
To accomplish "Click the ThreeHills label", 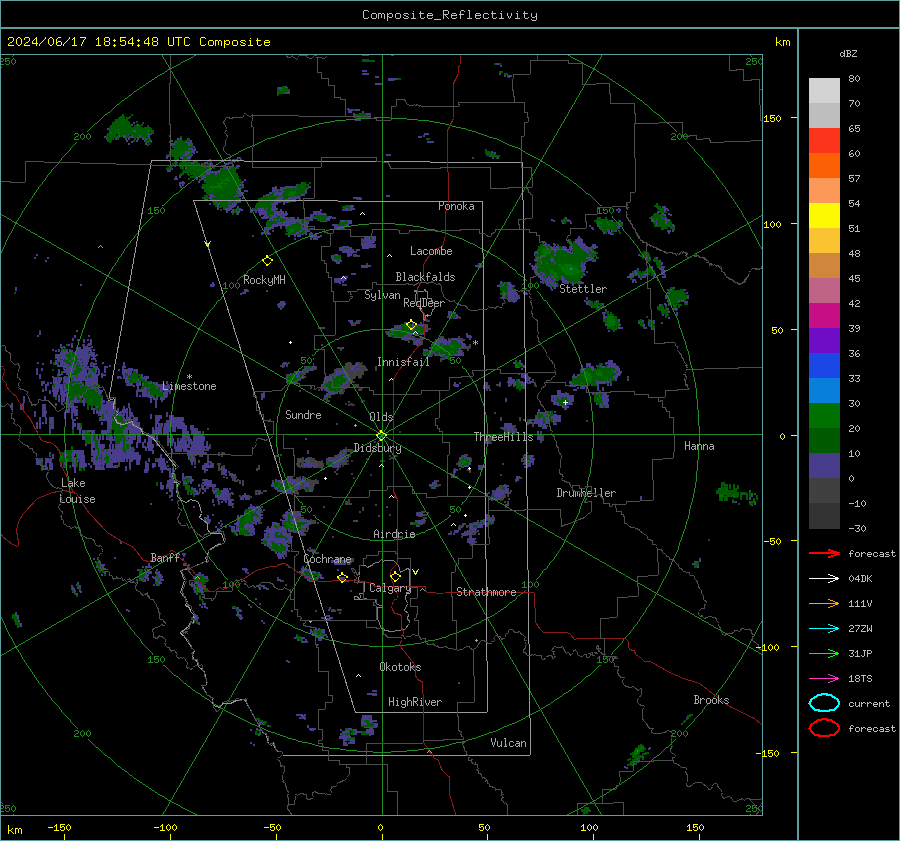I will click(503, 437).
